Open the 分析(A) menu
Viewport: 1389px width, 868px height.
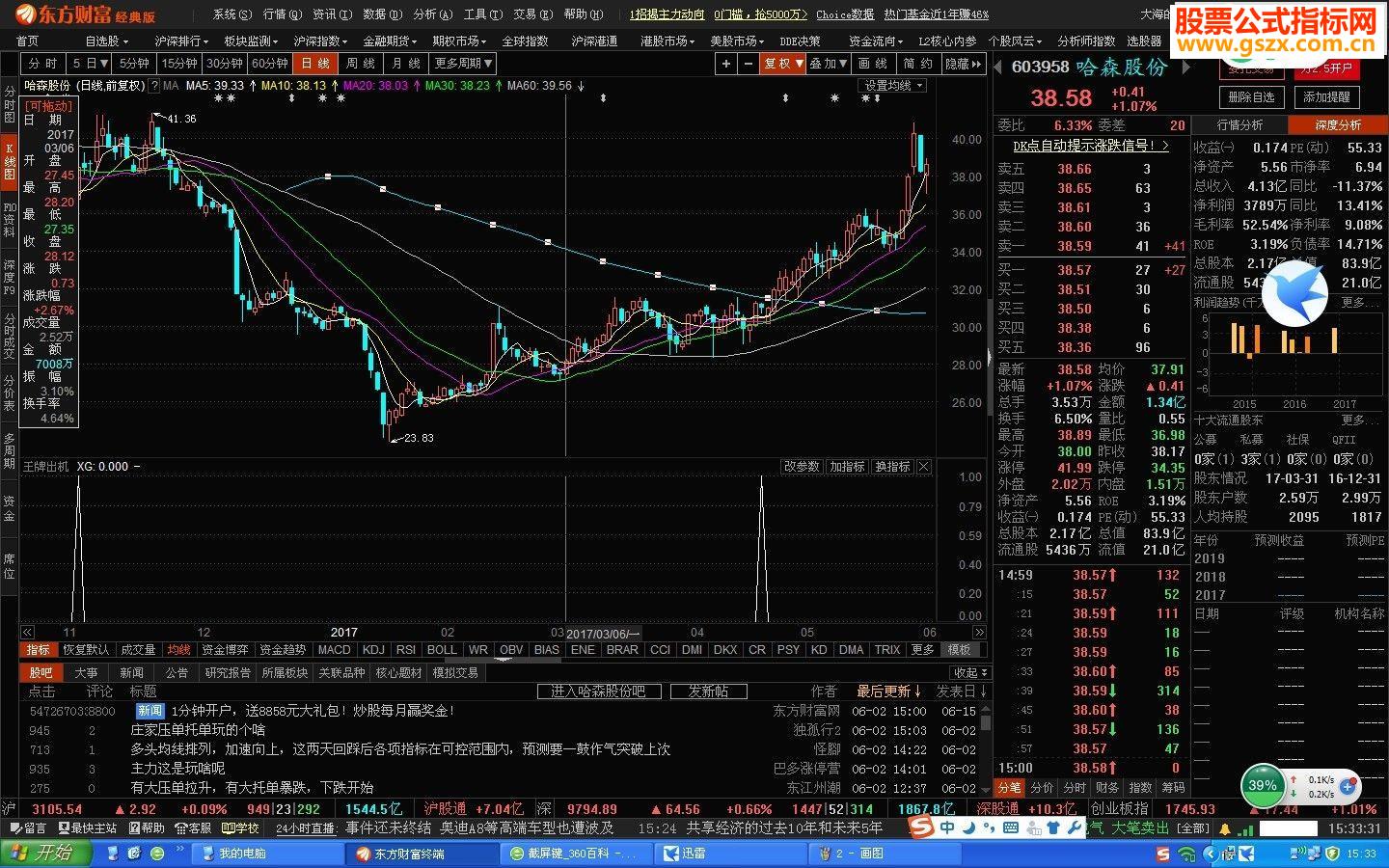[x=432, y=14]
